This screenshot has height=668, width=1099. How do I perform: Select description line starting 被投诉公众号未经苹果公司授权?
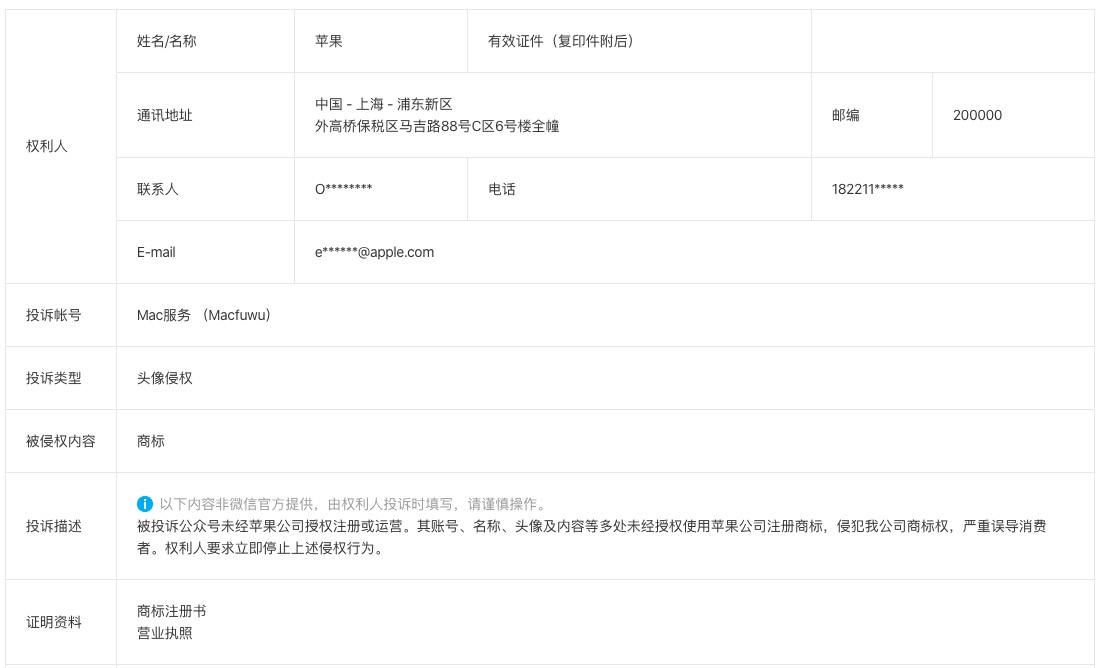(x=592, y=526)
